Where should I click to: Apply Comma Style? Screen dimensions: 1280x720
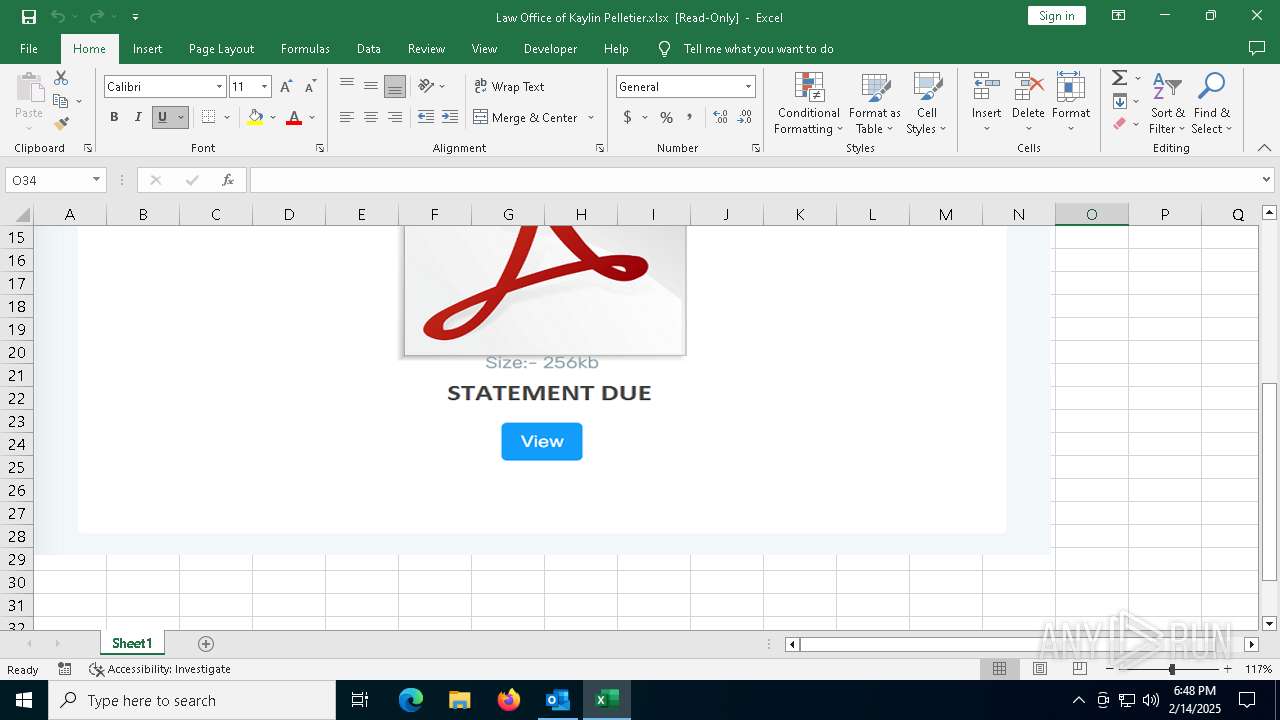click(690, 118)
